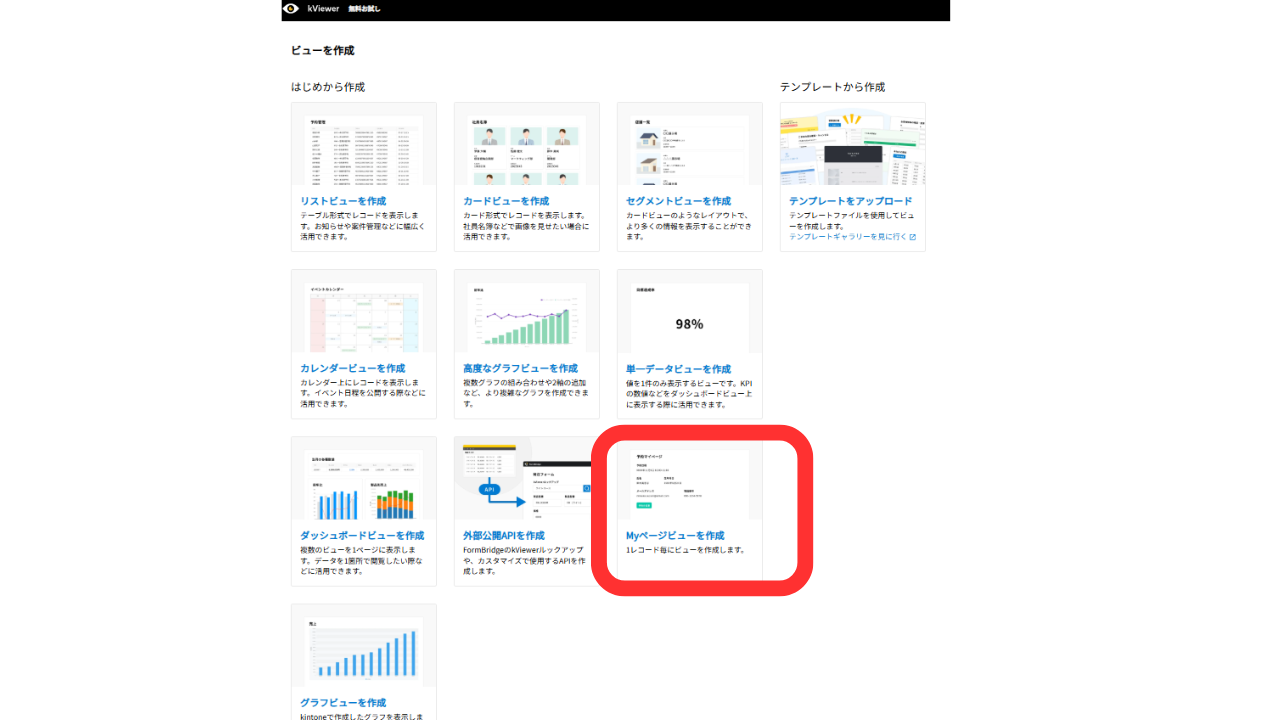Open リストビューを作成 thumbnail image
The width and height of the screenshot is (1280, 720).
[363, 149]
